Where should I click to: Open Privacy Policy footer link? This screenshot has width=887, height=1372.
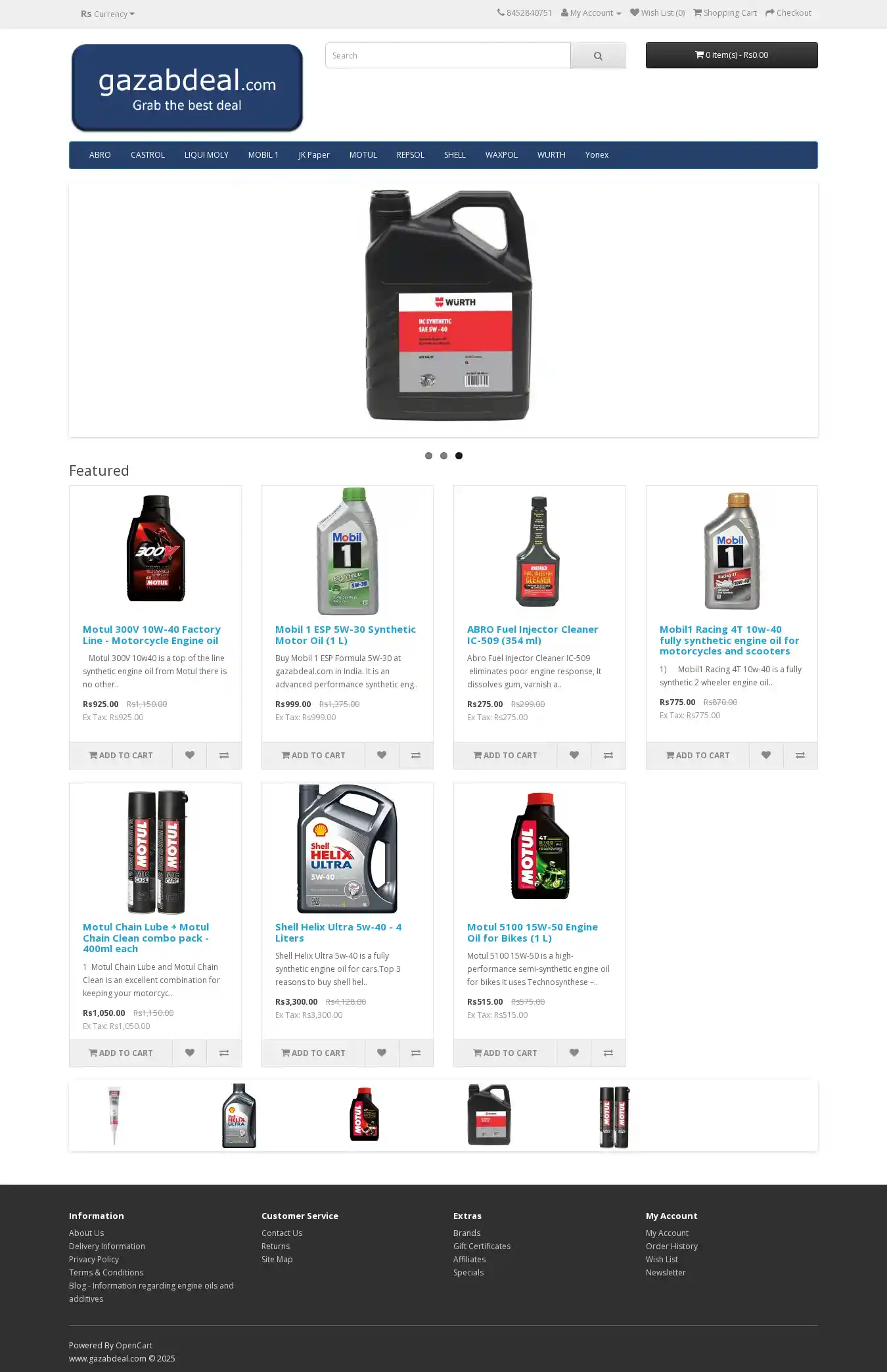pos(94,1260)
